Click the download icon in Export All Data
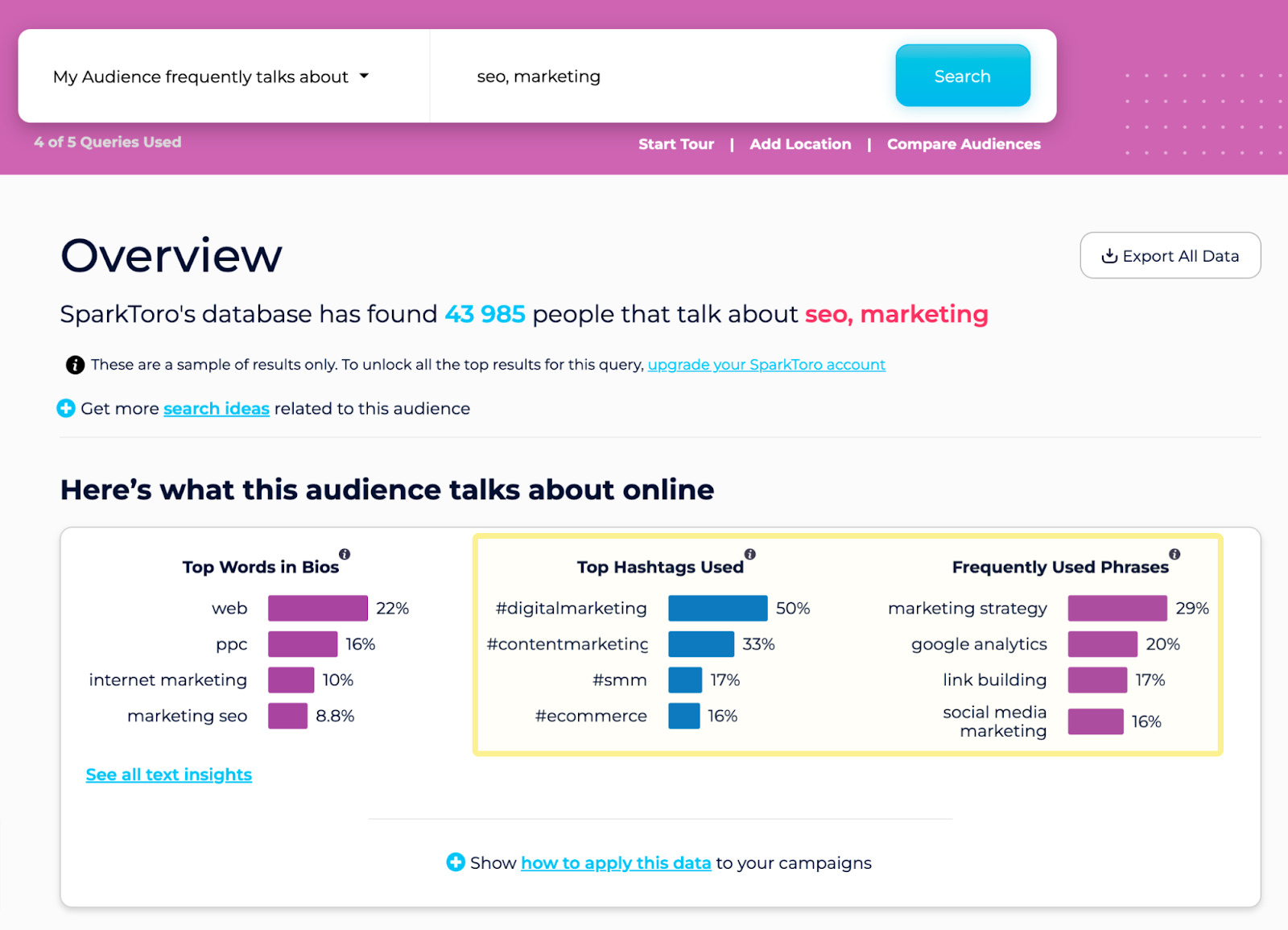 (x=1108, y=255)
